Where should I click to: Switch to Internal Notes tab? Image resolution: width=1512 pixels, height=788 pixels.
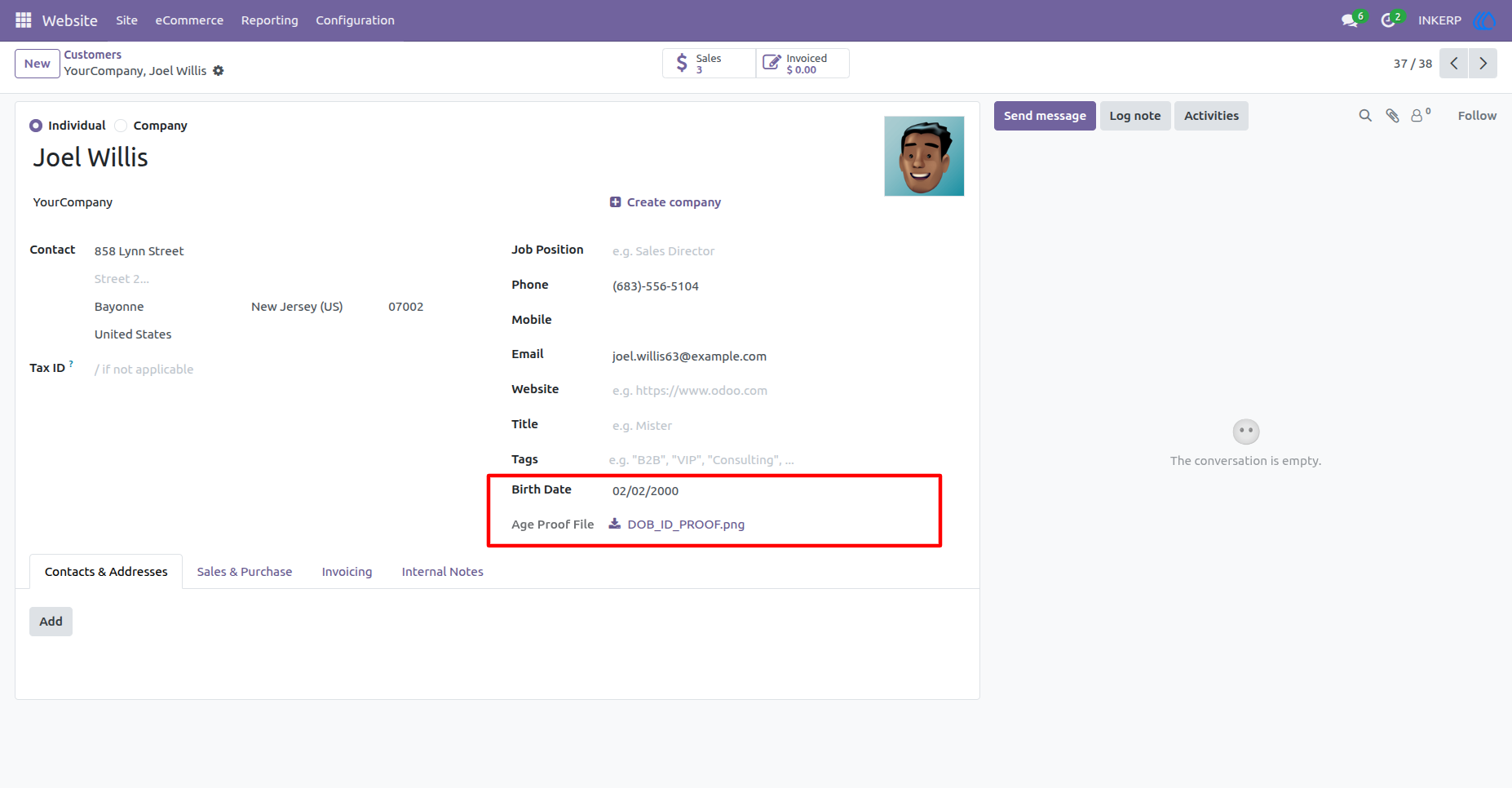tap(443, 572)
